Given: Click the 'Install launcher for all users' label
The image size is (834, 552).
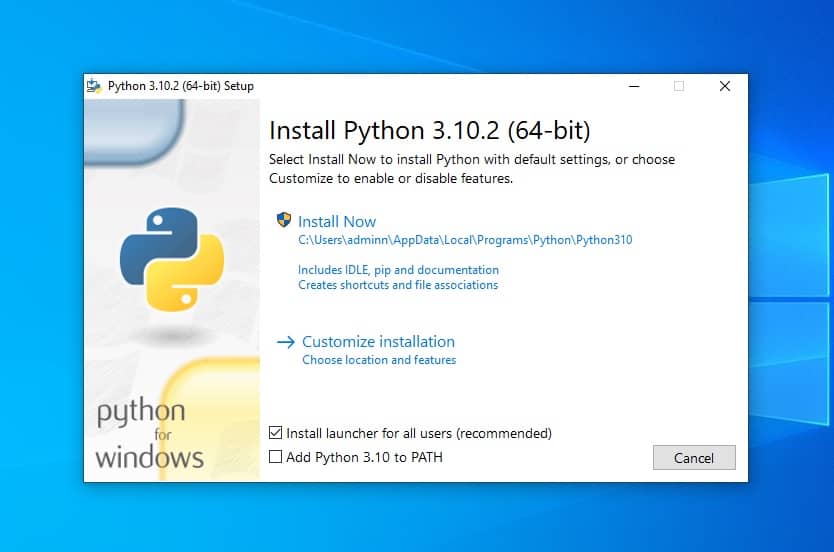Looking at the screenshot, I should [419, 433].
